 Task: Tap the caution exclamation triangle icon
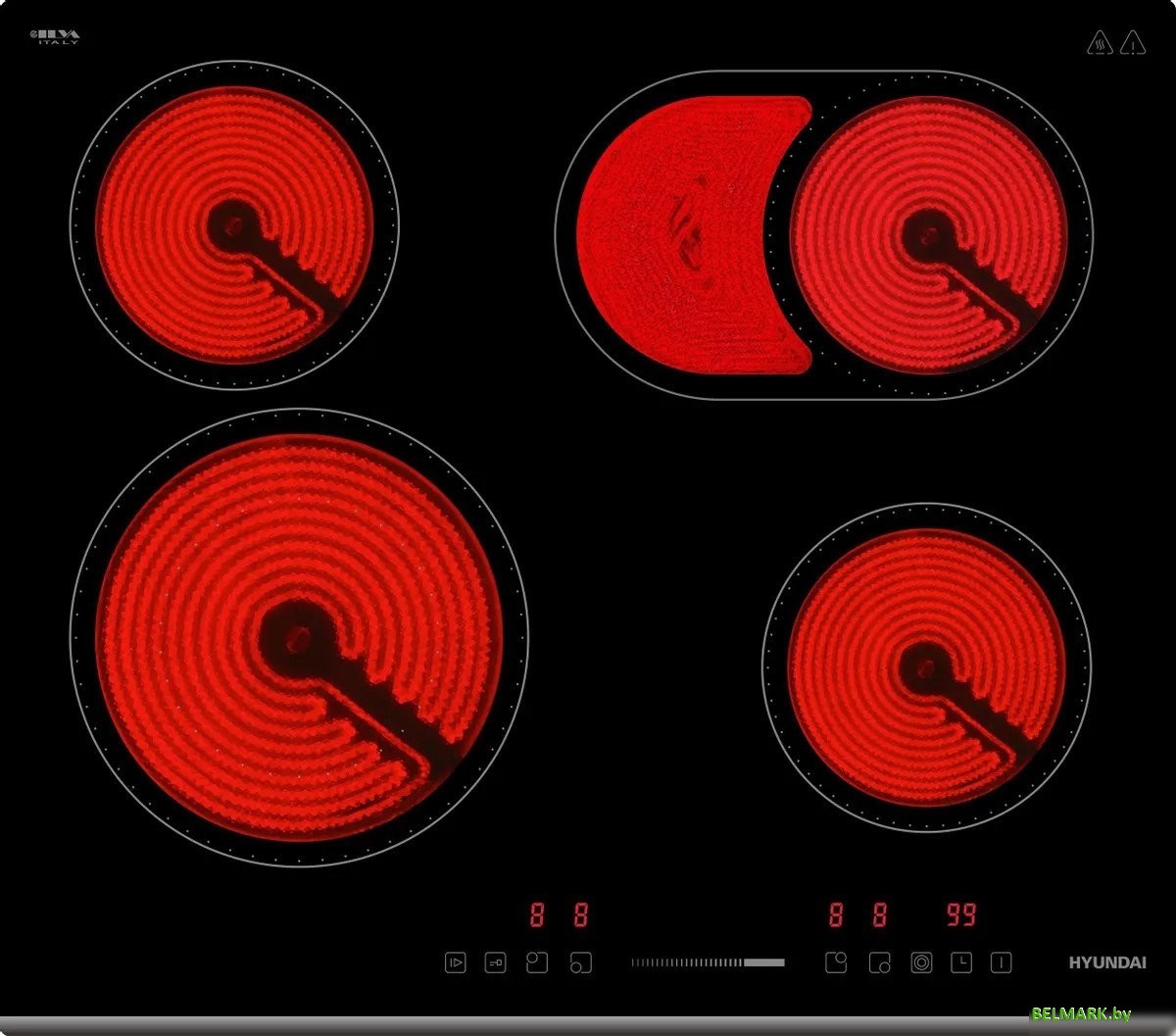pyautogui.click(x=1133, y=42)
